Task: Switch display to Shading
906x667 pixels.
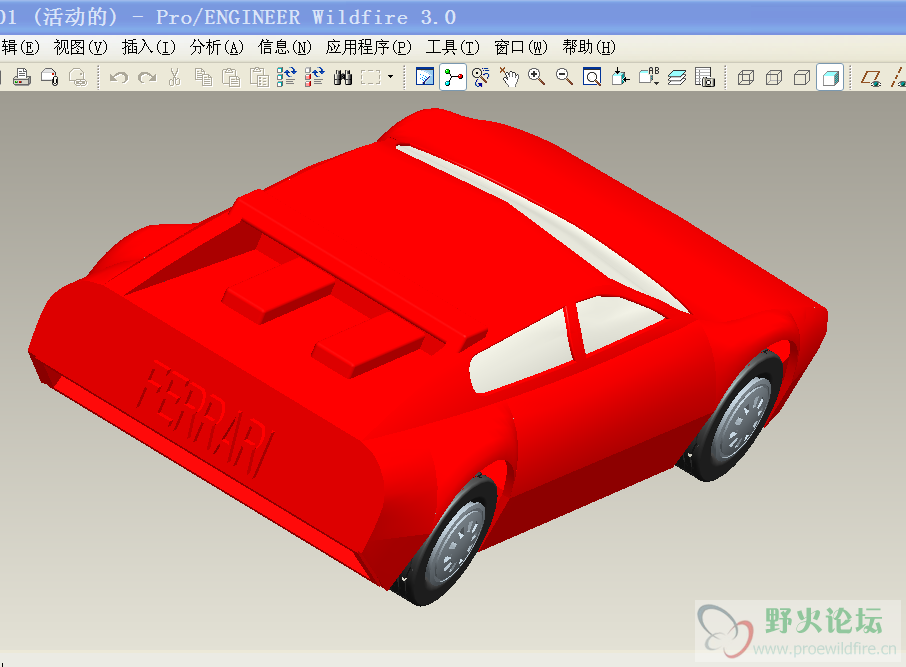Action: tap(830, 77)
